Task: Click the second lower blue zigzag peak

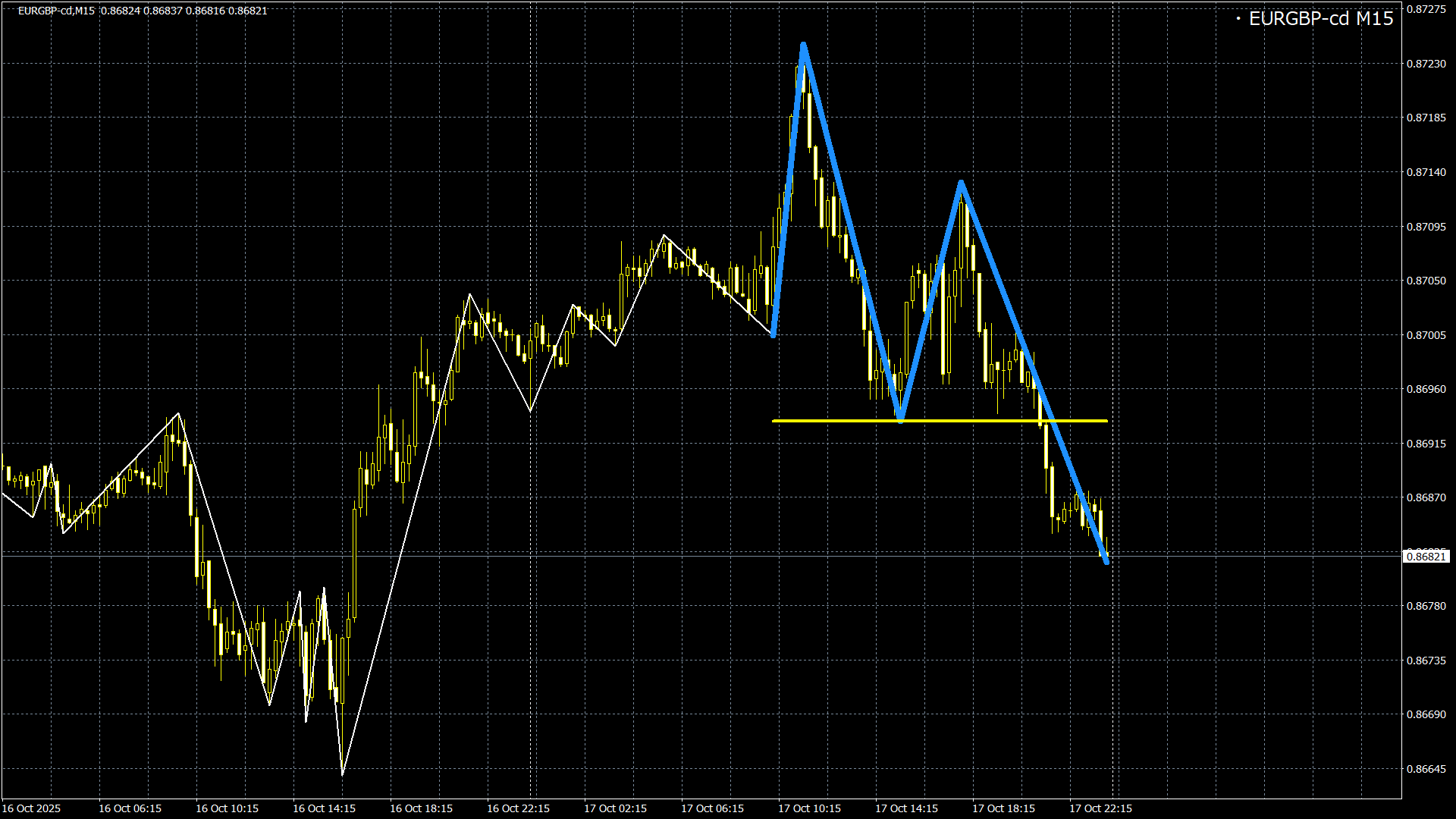Action: click(x=961, y=182)
